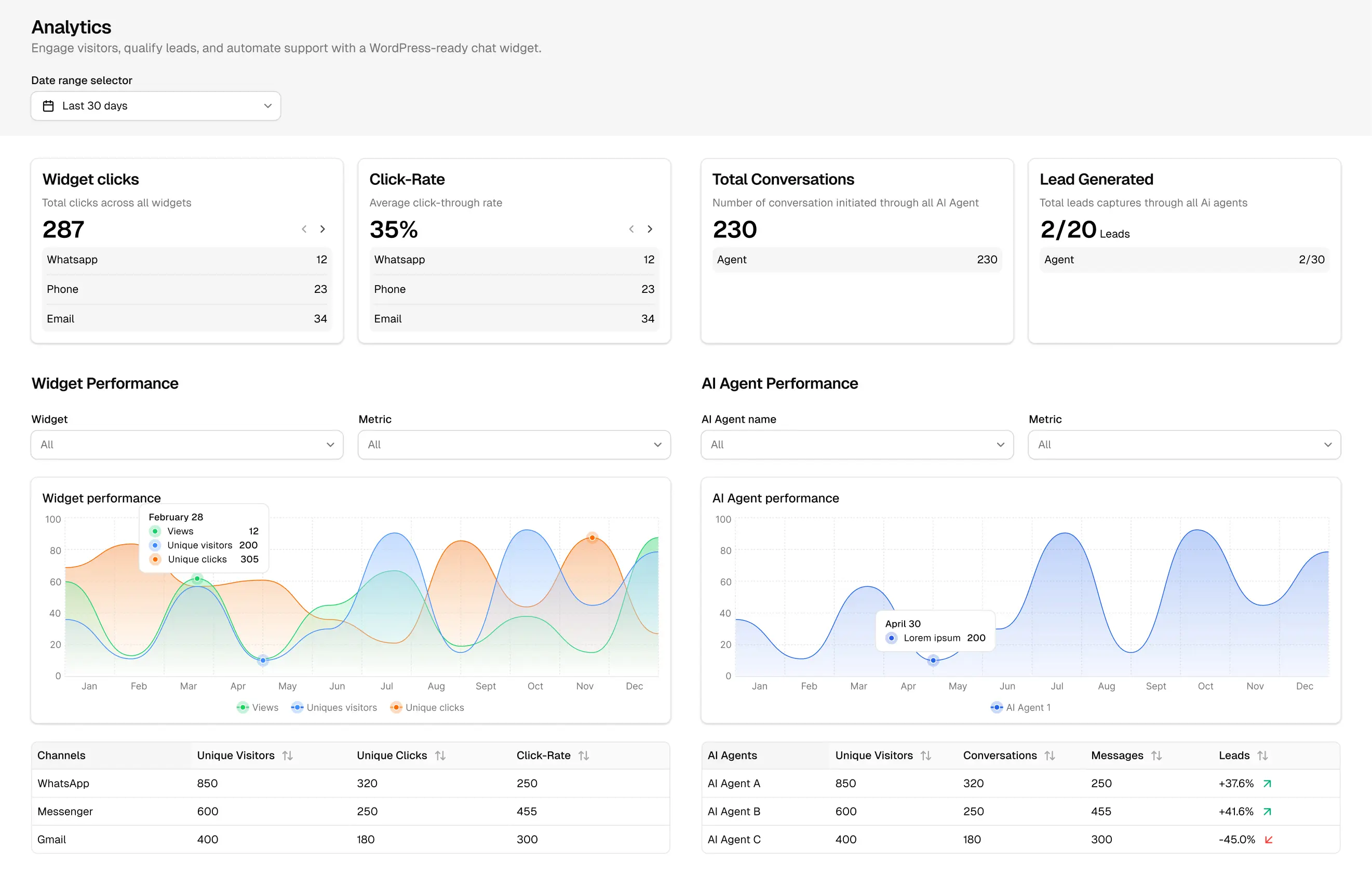The width and height of the screenshot is (1372, 874).
Task: Sort AI Agents table by Messages
Action: click(1156, 756)
